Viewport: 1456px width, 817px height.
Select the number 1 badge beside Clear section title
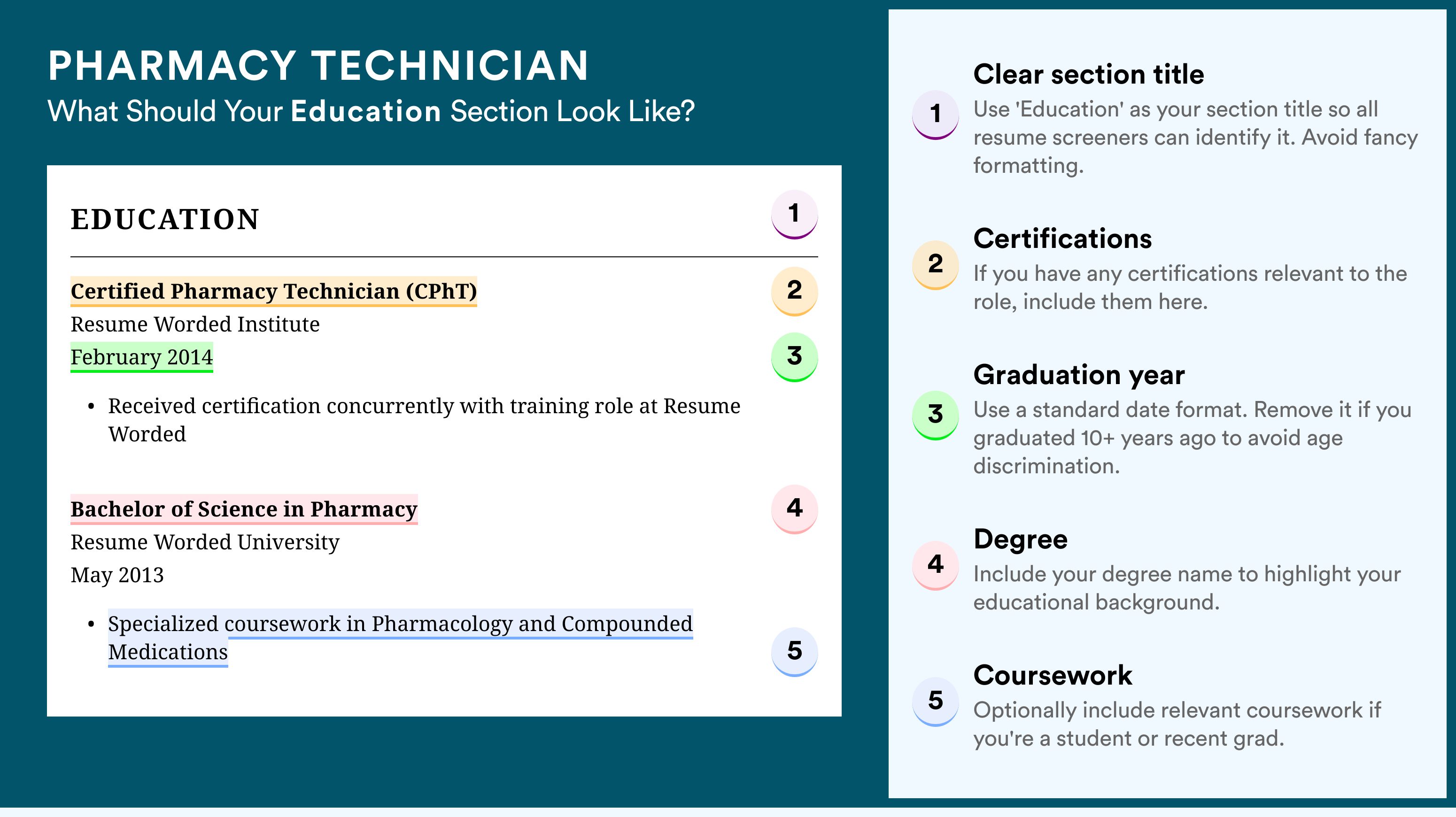[936, 114]
